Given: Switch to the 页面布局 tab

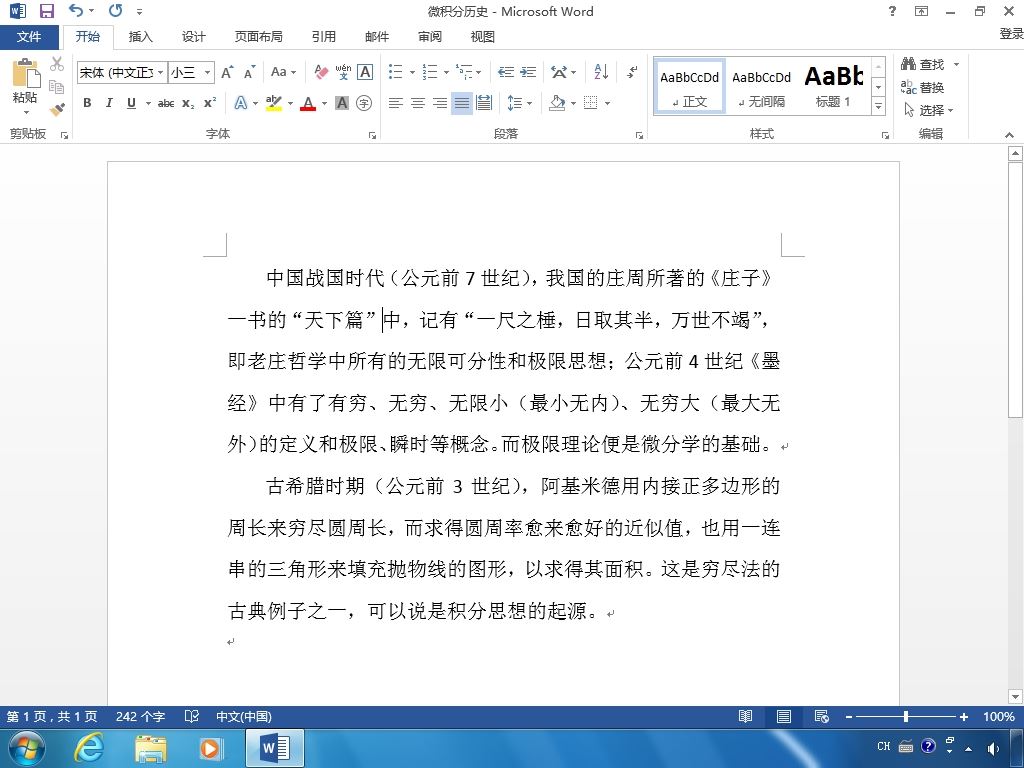Looking at the screenshot, I should click(259, 37).
